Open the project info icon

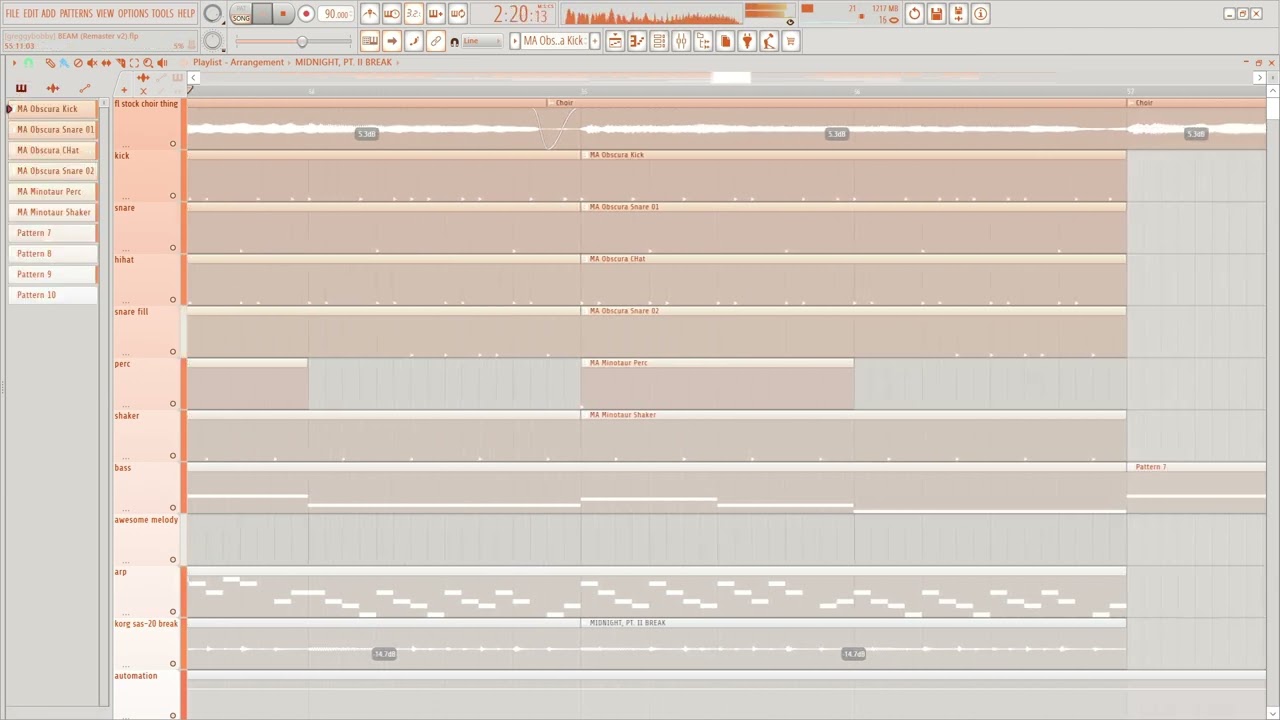tap(980, 14)
